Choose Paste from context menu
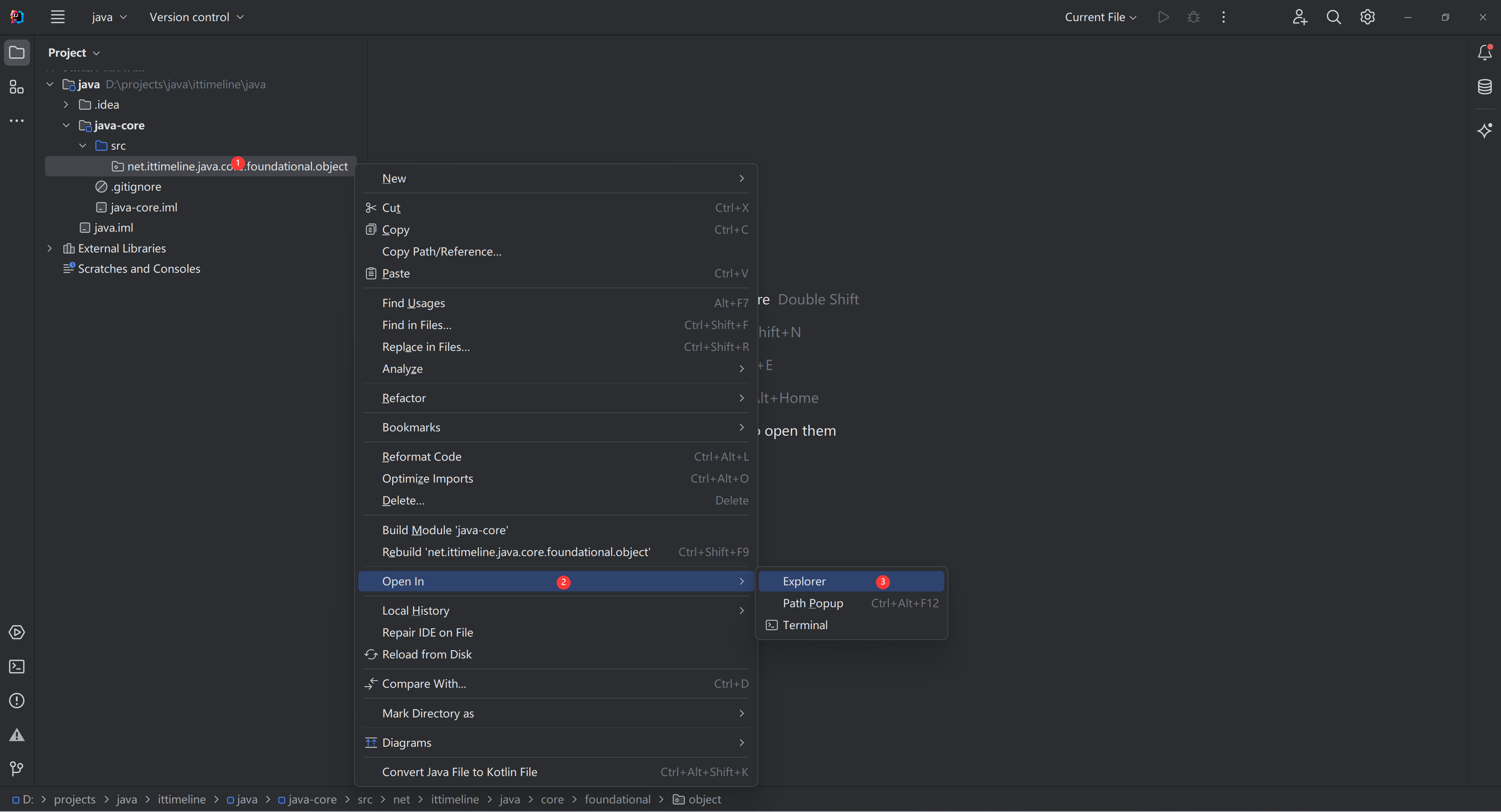This screenshot has height=812, width=1501. (x=556, y=273)
